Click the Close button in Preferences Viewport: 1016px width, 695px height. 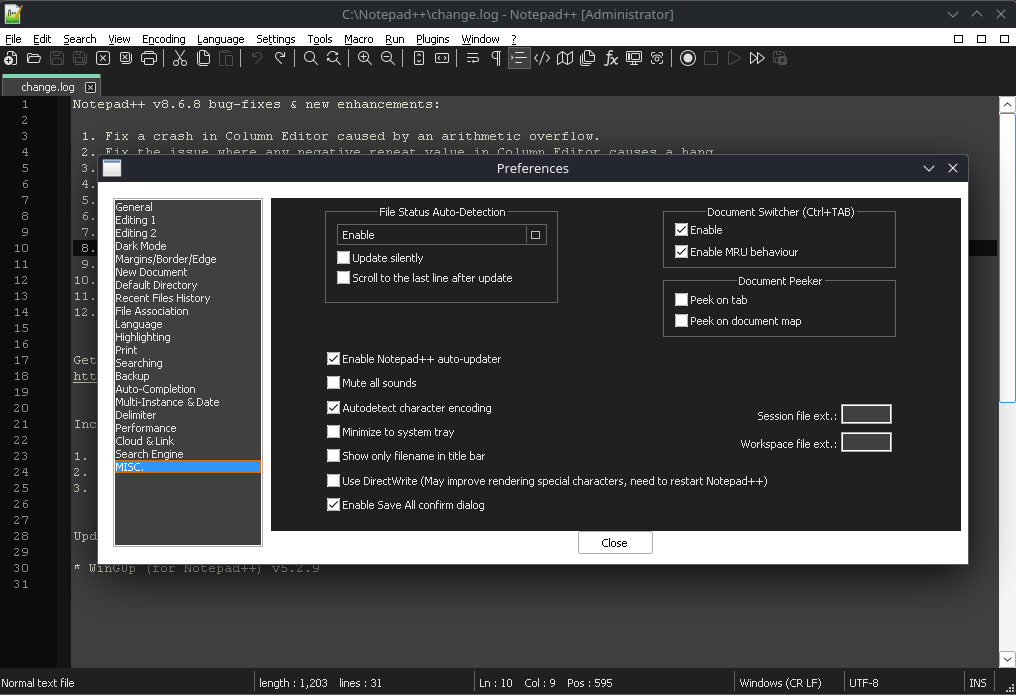[615, 543]
